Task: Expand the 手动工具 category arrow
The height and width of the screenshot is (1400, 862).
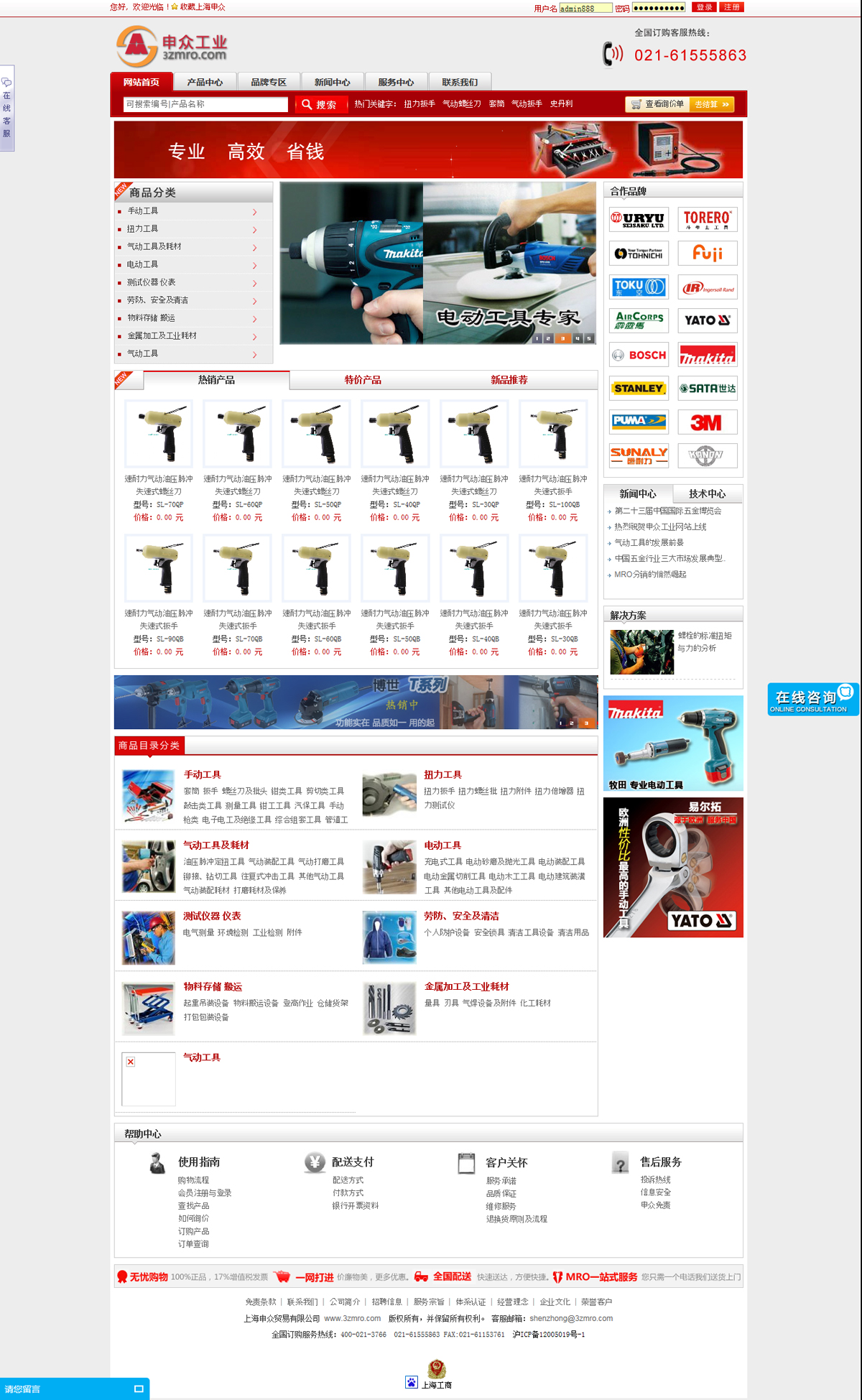Action: pos(254,212)
